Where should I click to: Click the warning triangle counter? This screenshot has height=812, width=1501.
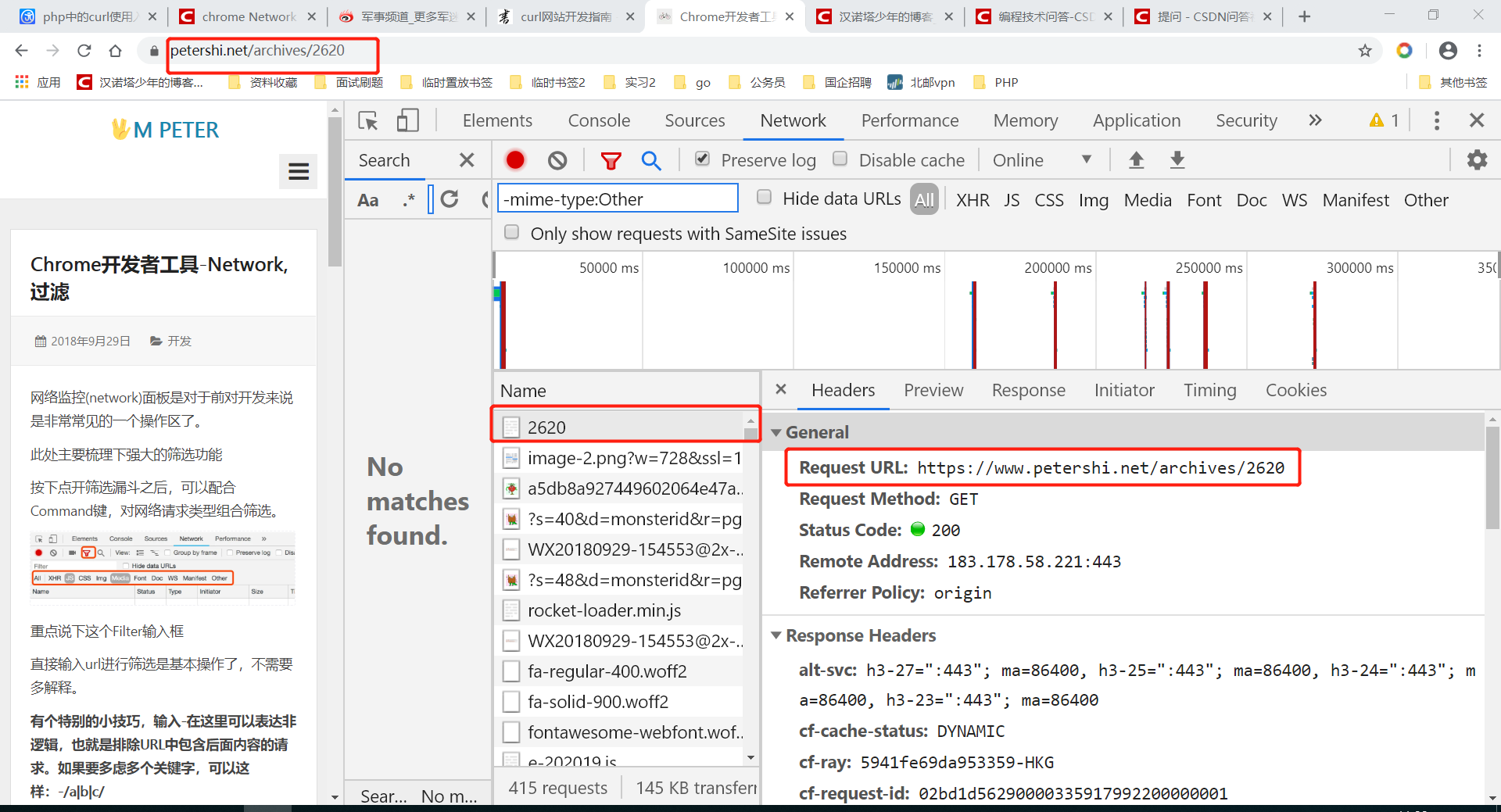[1384, 120]
